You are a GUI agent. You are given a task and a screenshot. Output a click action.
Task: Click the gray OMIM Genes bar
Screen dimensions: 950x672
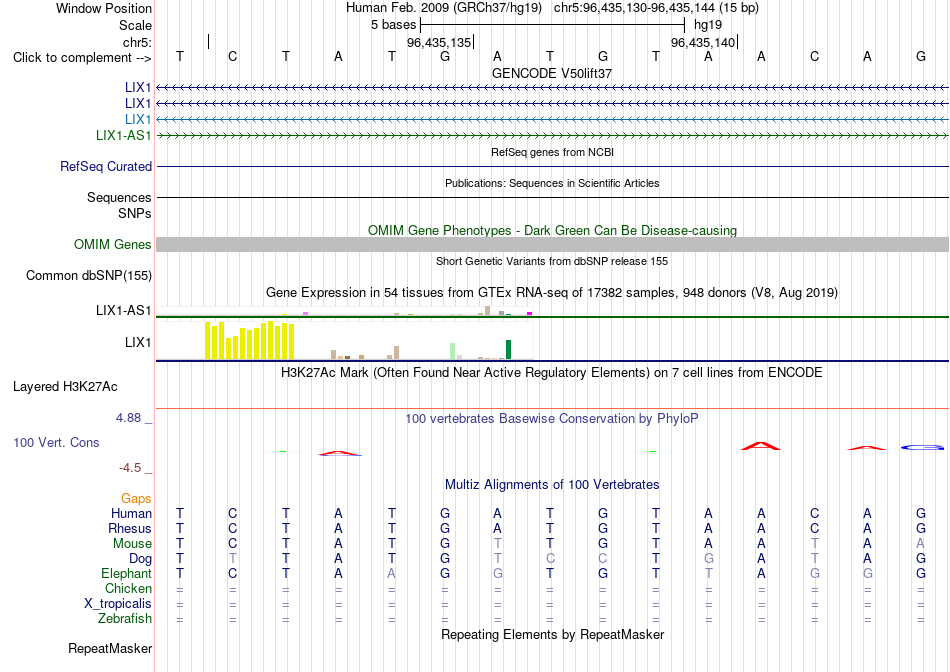pos(553,244)
